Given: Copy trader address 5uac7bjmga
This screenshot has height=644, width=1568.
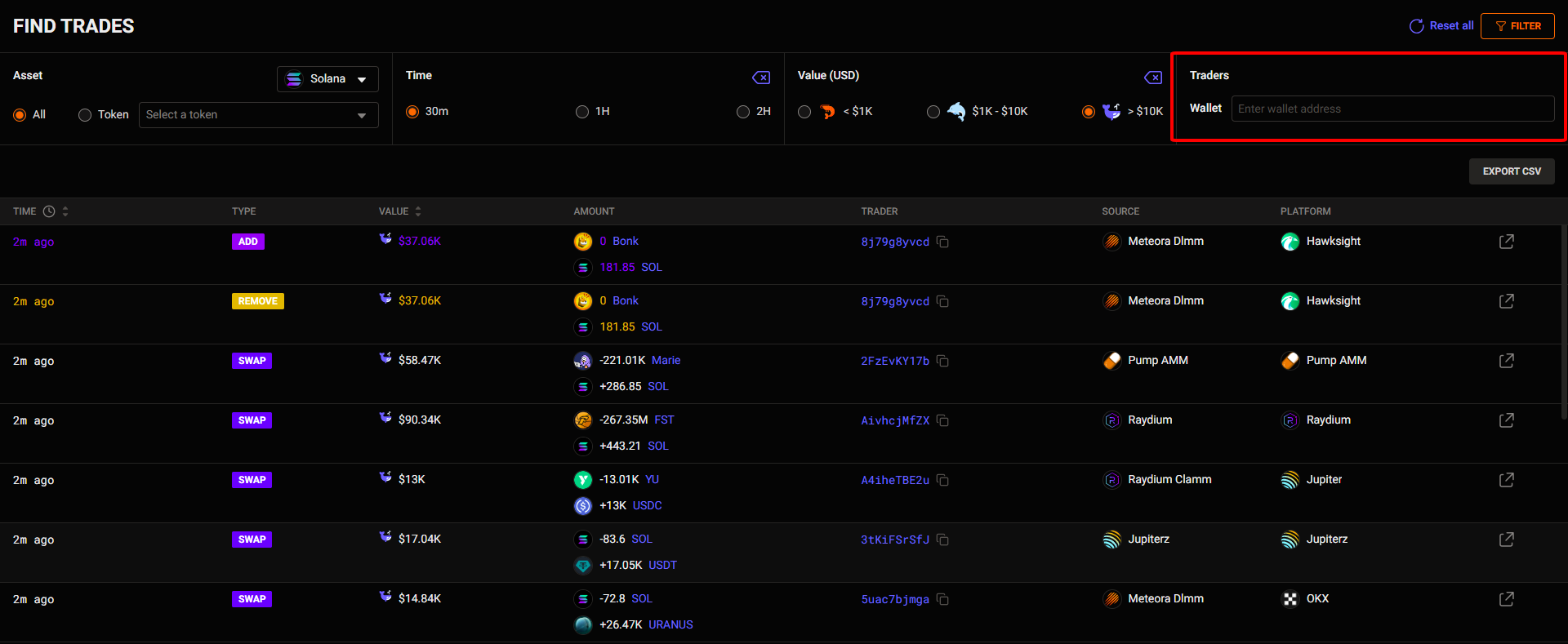Looking at the screenshot, I should [x=942, y=599].
